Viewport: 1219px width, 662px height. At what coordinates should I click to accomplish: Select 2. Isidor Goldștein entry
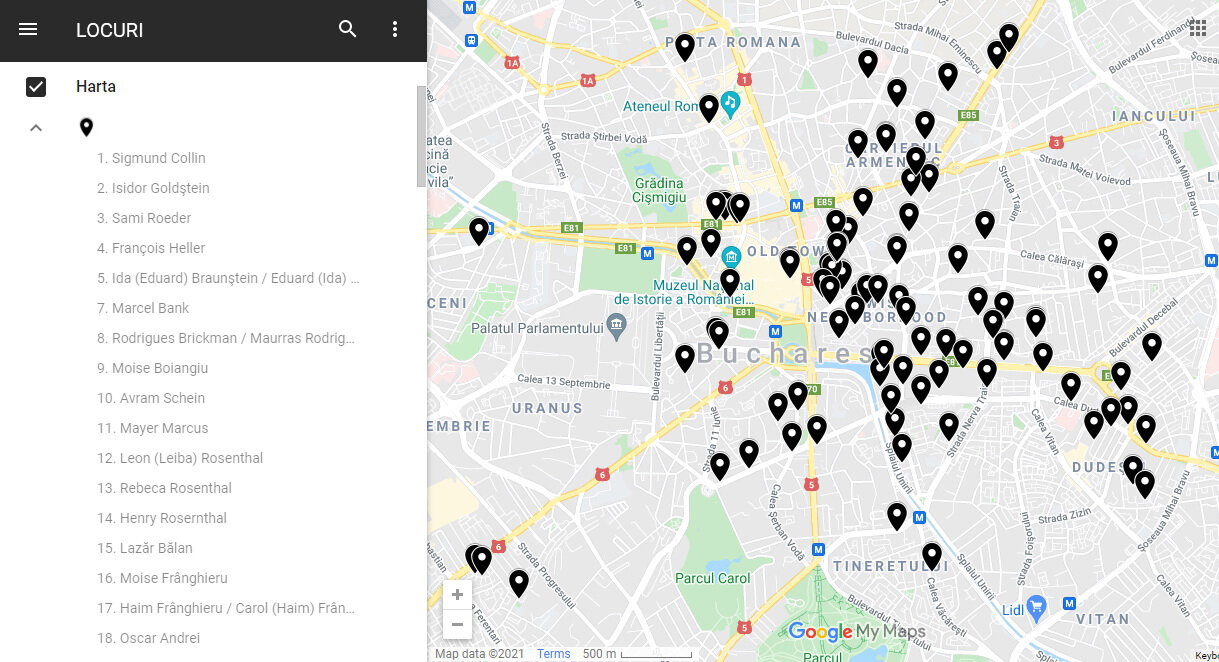click(153, 188)
